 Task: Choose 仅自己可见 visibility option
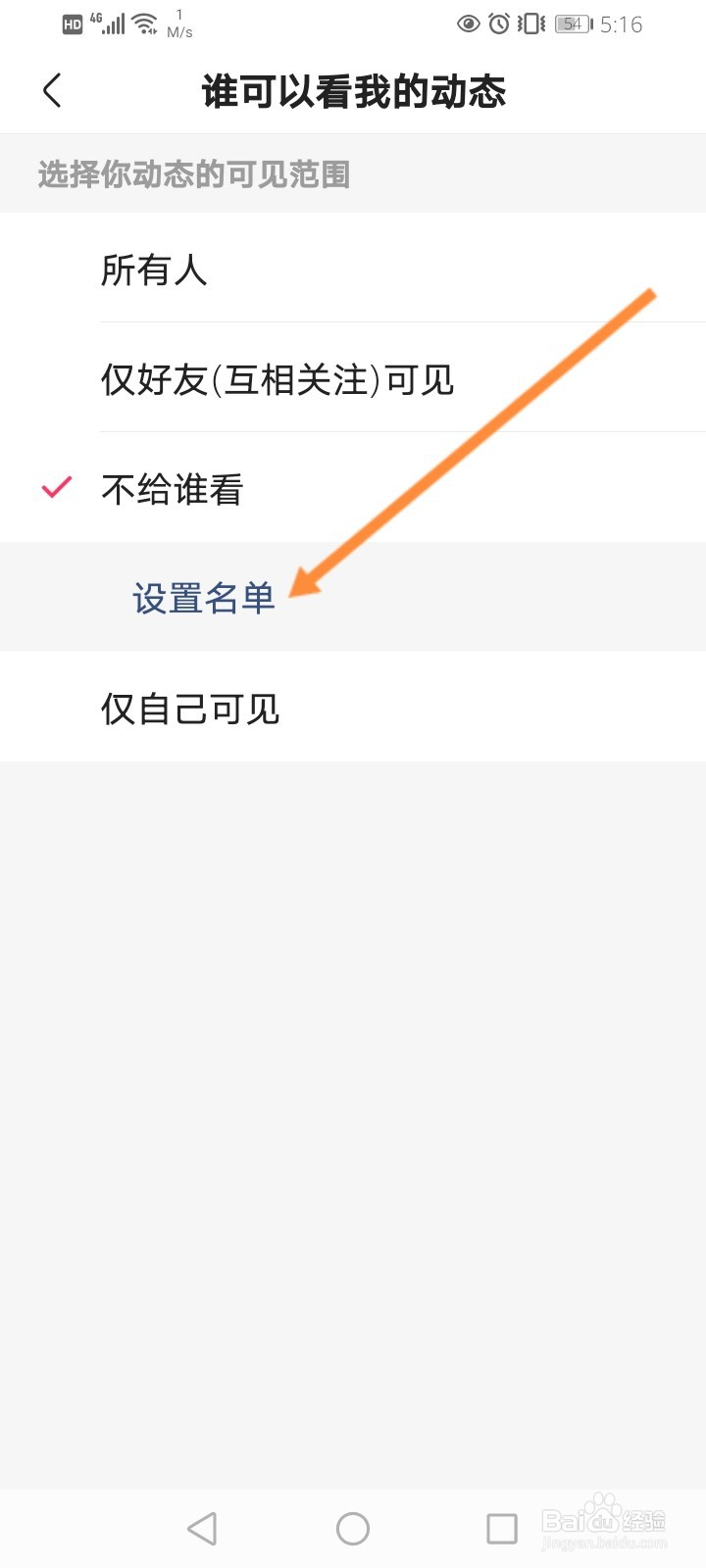click(353, 707)
